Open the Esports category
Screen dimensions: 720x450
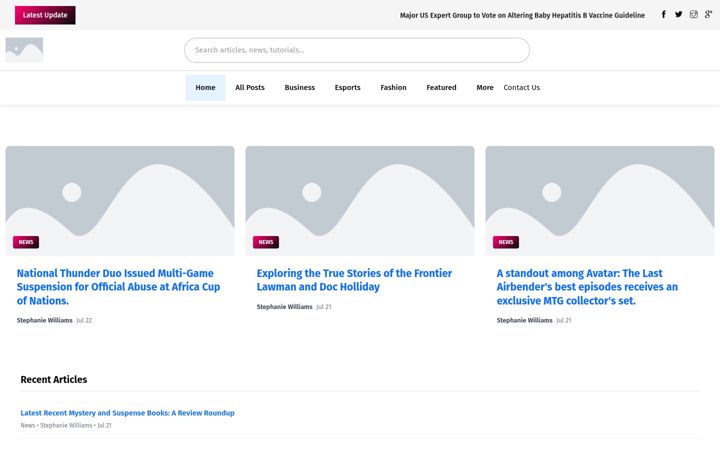pos(348,87)
